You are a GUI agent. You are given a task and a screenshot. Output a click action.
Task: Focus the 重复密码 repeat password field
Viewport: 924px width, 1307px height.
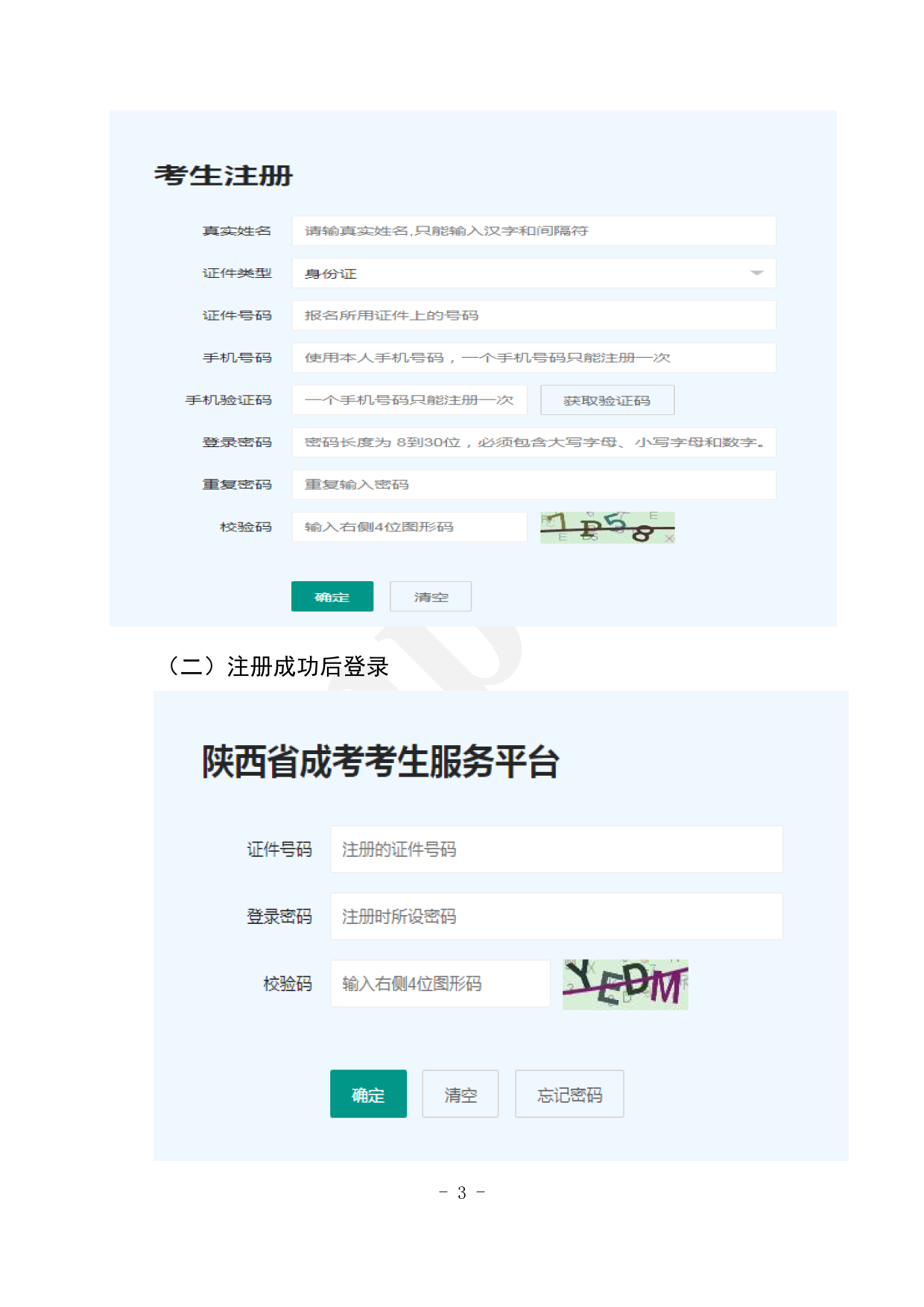coord(533,484)
